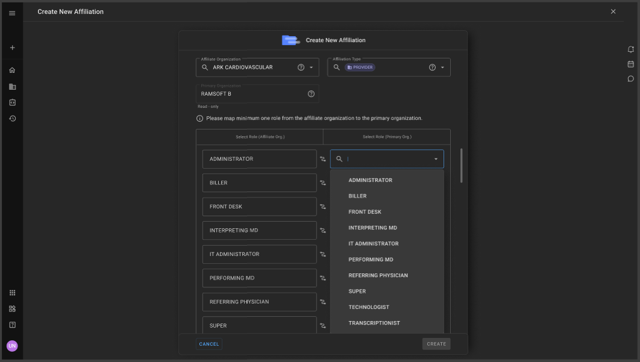
Task: Open the chat bubble icon on the right edge
Action: coord(631,79)
